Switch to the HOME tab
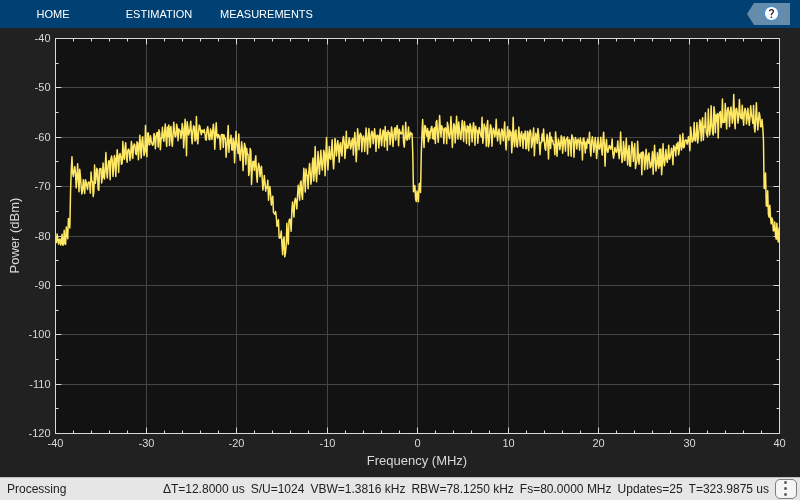Image resolution: width=800 pixels, height=500 pixels. (x=53, y=14)
